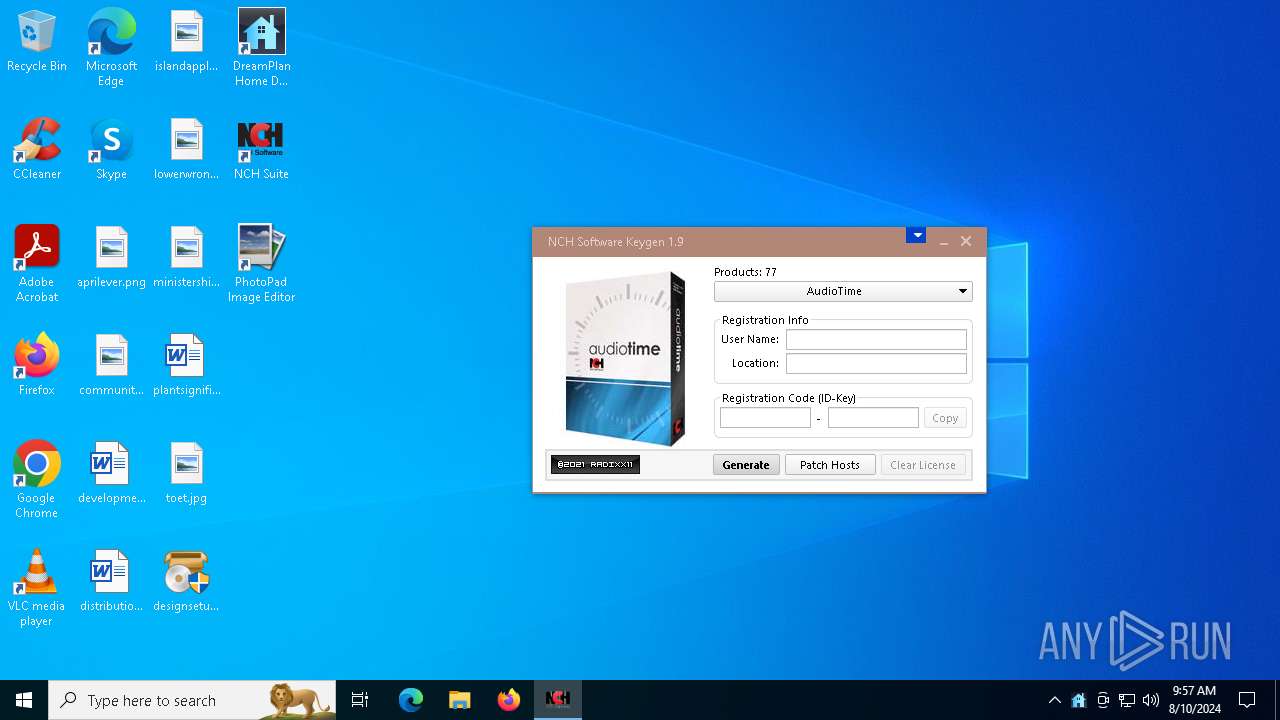Select the communit... image file
1280x720 pixels.
(x=111, y=366)
